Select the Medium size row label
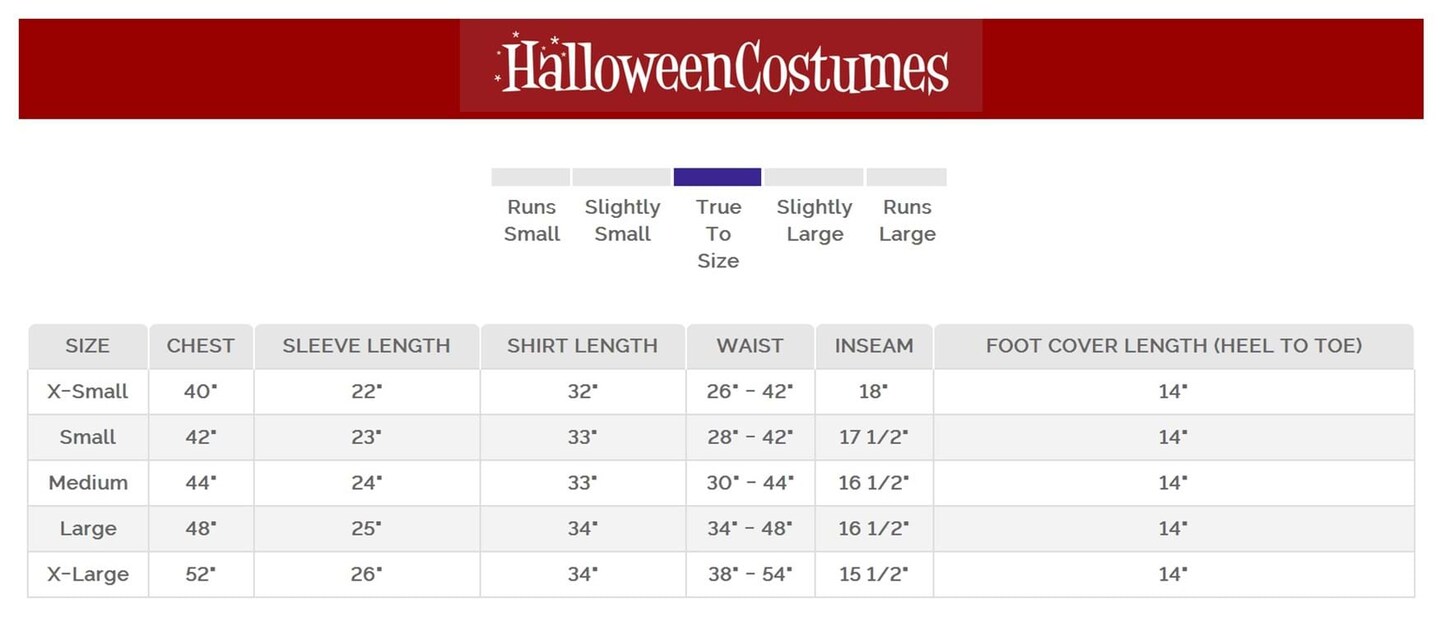 tap(88, 483)
